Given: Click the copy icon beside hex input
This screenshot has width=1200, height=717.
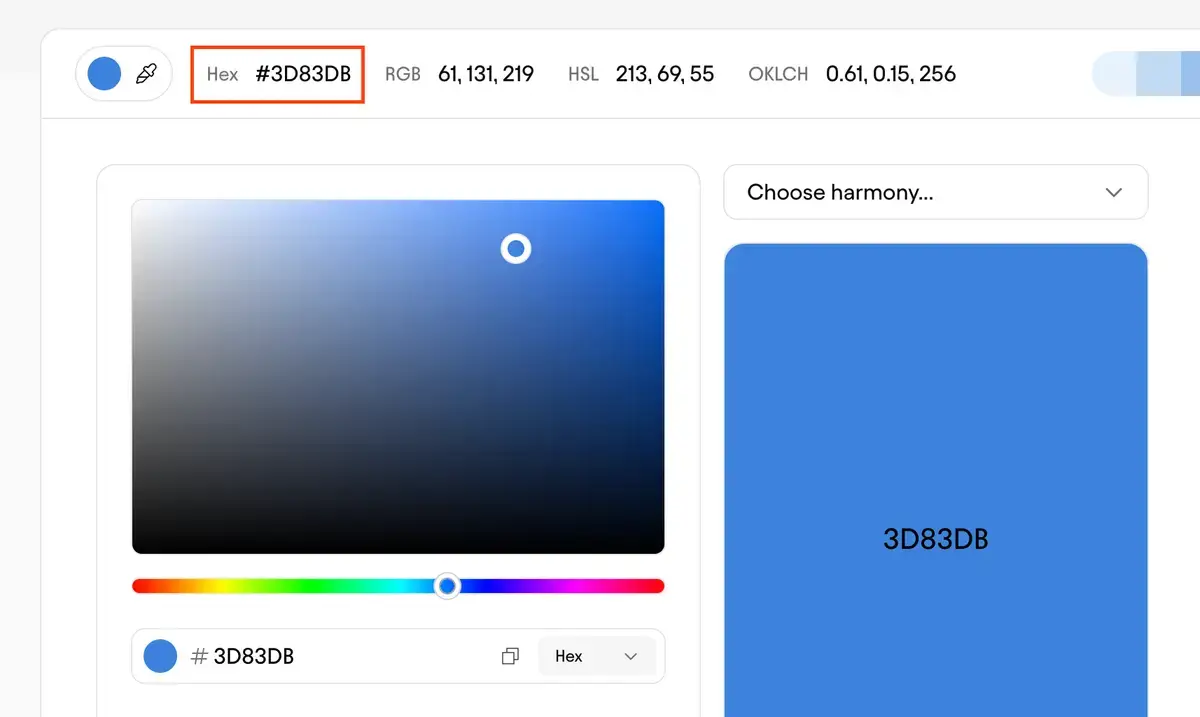Looking at the screenshot, I should tap(510, 656).
